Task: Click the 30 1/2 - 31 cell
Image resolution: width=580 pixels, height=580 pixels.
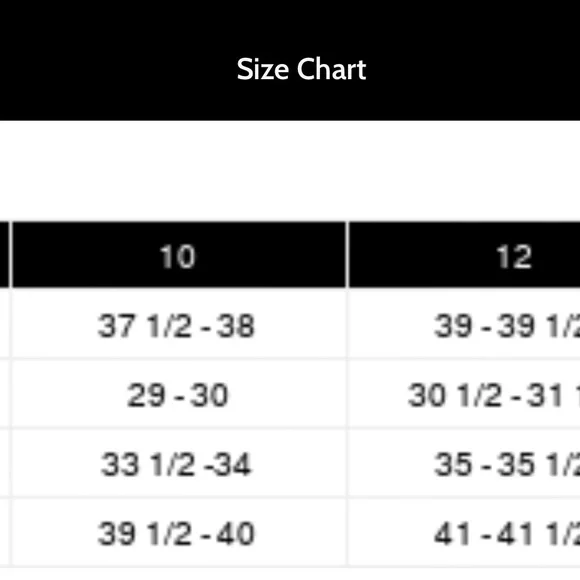Action: coord(464,393)
